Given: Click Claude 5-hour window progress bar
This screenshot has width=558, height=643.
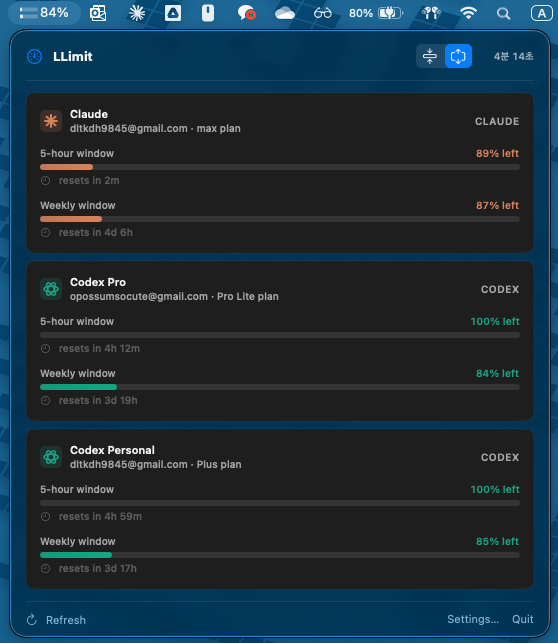Looking at the screenshot, I should click(280, 167).
